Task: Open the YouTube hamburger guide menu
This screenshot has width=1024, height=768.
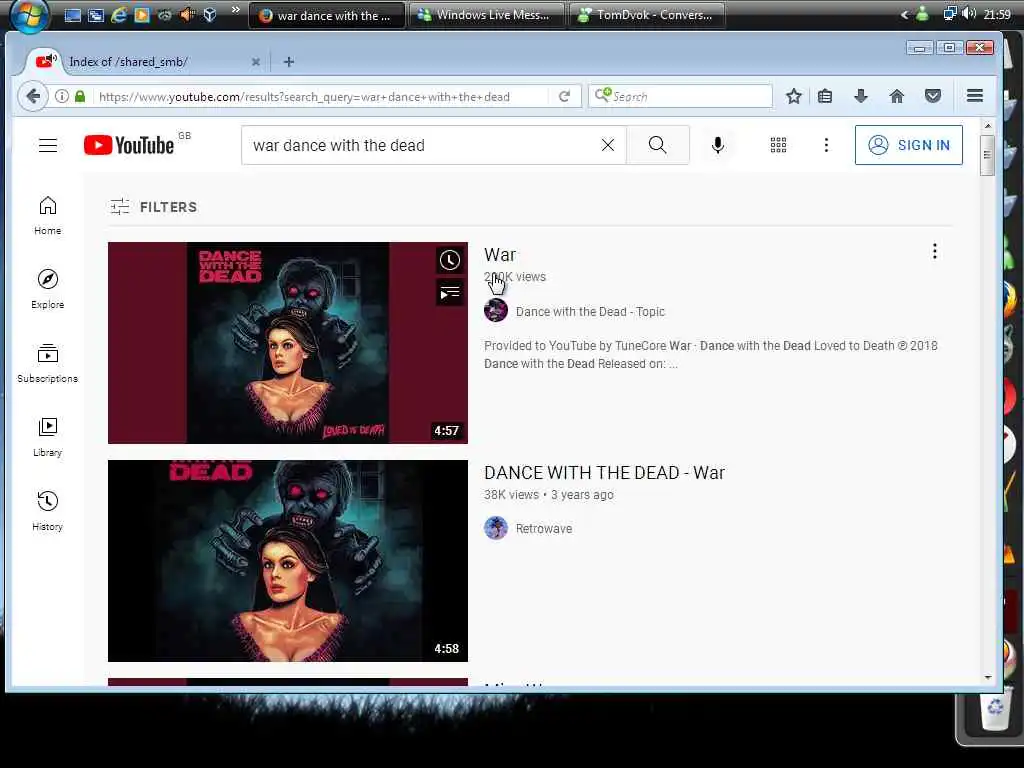Action: pos(48,145)
